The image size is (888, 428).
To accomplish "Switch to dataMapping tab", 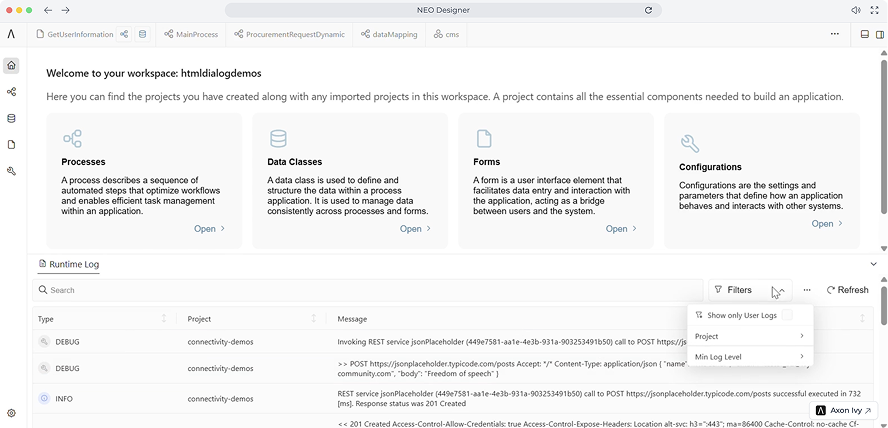I will click(x=388, y=34).
